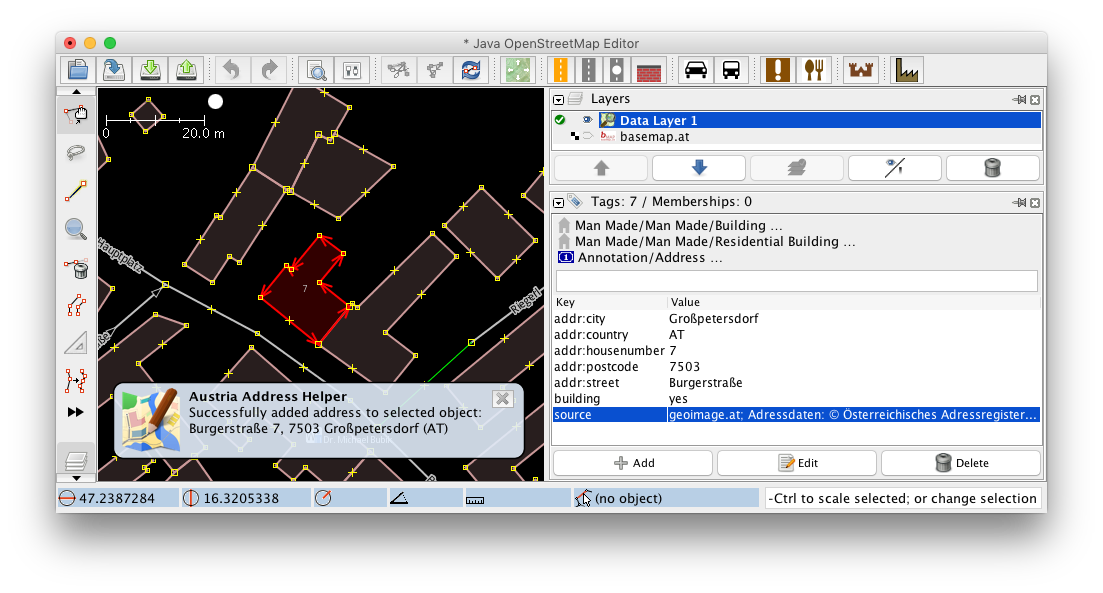Viewport: 1103px width, 593px height.
Task: Download map data with green down arrow
Action: click(x=150, y=70)
